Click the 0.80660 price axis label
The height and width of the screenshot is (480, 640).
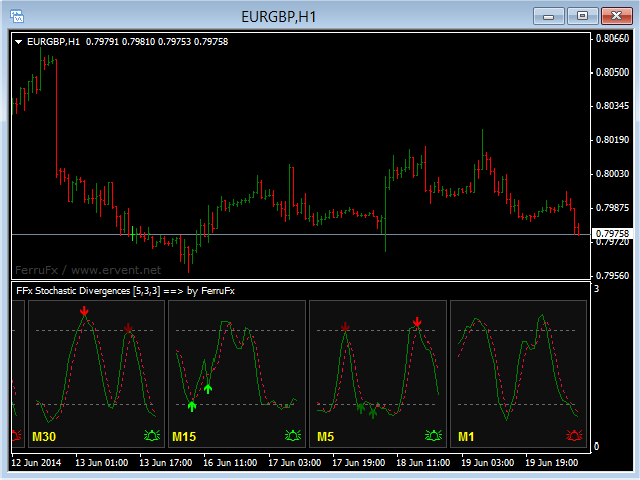pyautogui.click(x=612, y=38)
